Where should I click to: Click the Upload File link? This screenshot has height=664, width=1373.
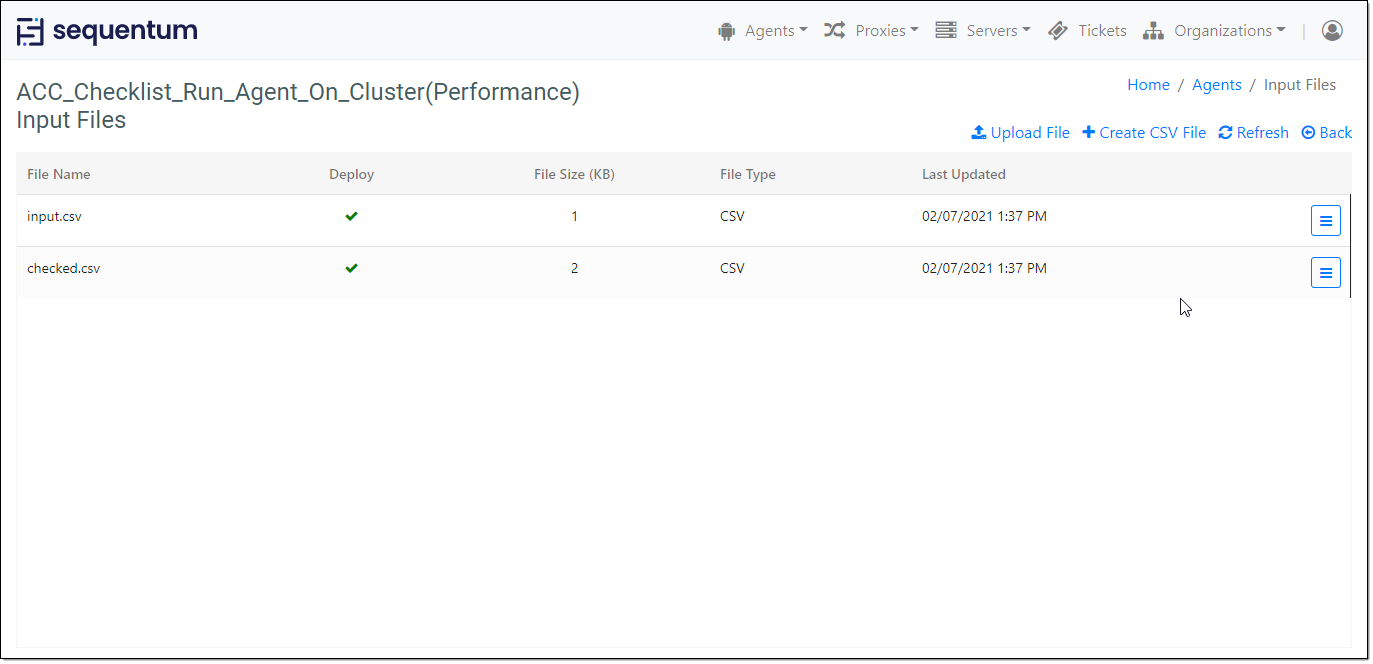(1021, 133)
